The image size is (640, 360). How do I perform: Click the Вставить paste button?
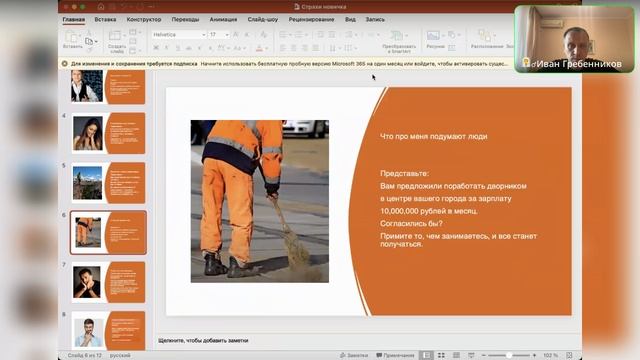click(x=73, y=40)
